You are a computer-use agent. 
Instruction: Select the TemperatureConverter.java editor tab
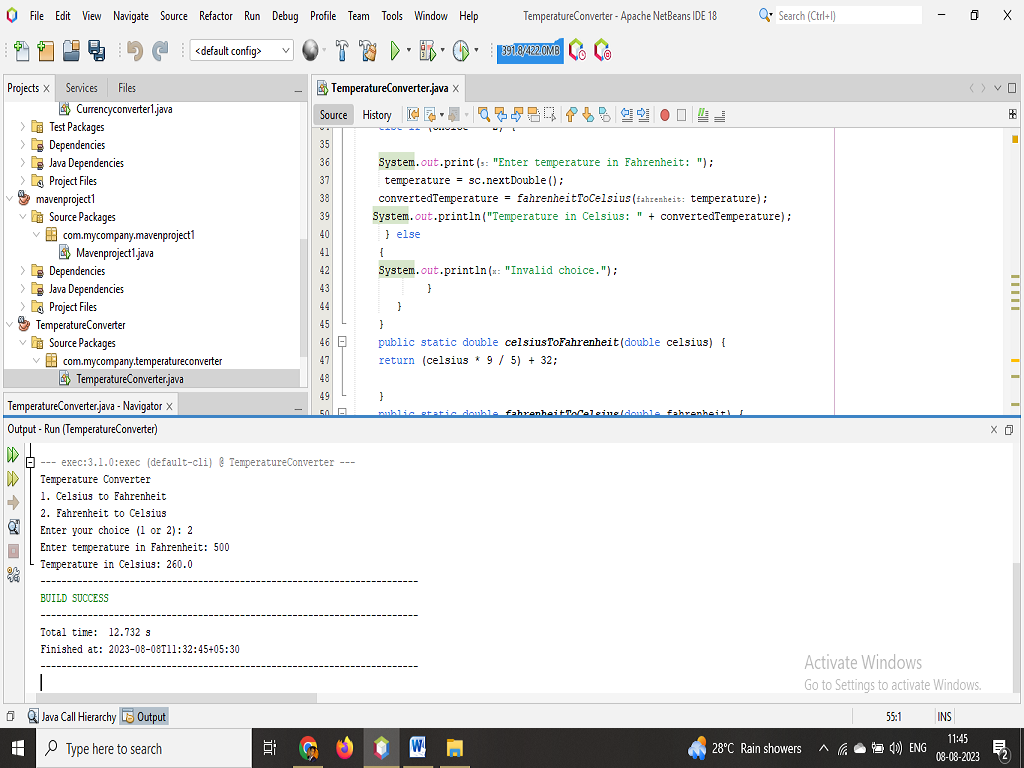coord(389,88)
